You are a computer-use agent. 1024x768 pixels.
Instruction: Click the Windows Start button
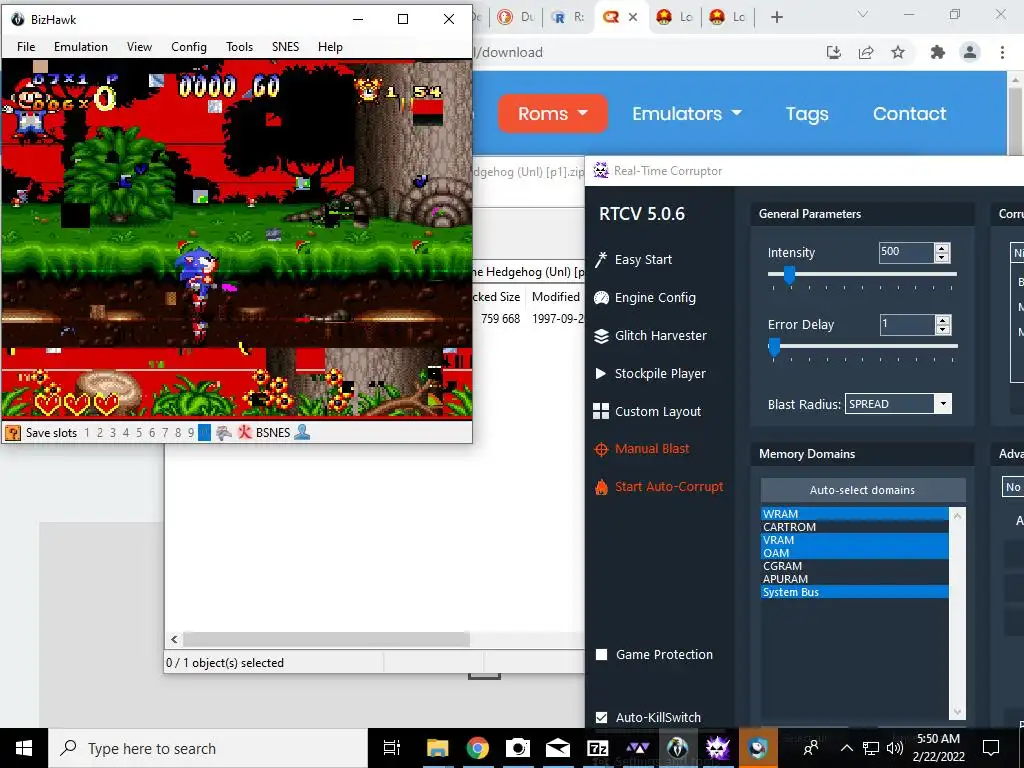pos(24,748)
